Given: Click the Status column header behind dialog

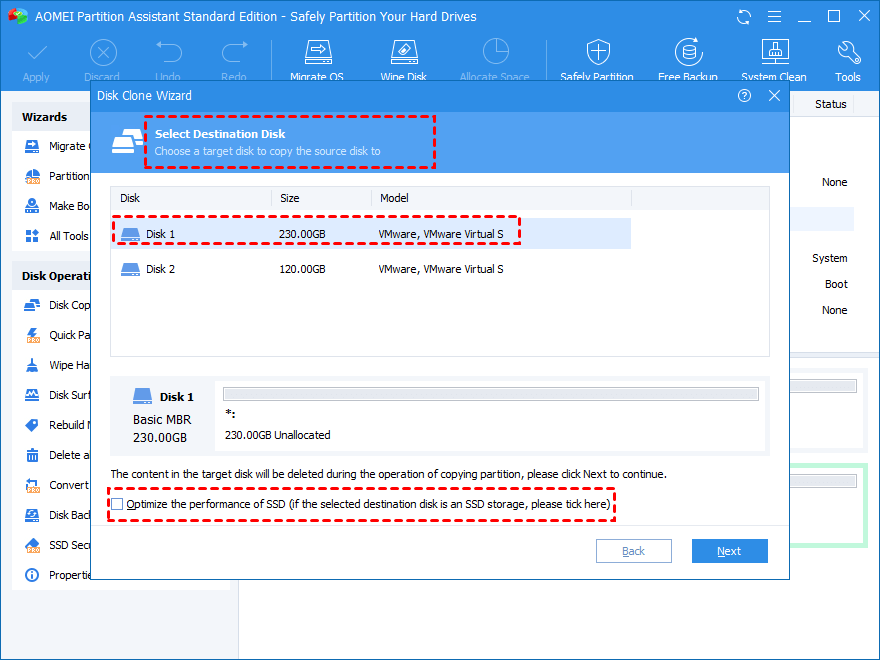Looking at the screenshot, I should [x=831, y=104].
